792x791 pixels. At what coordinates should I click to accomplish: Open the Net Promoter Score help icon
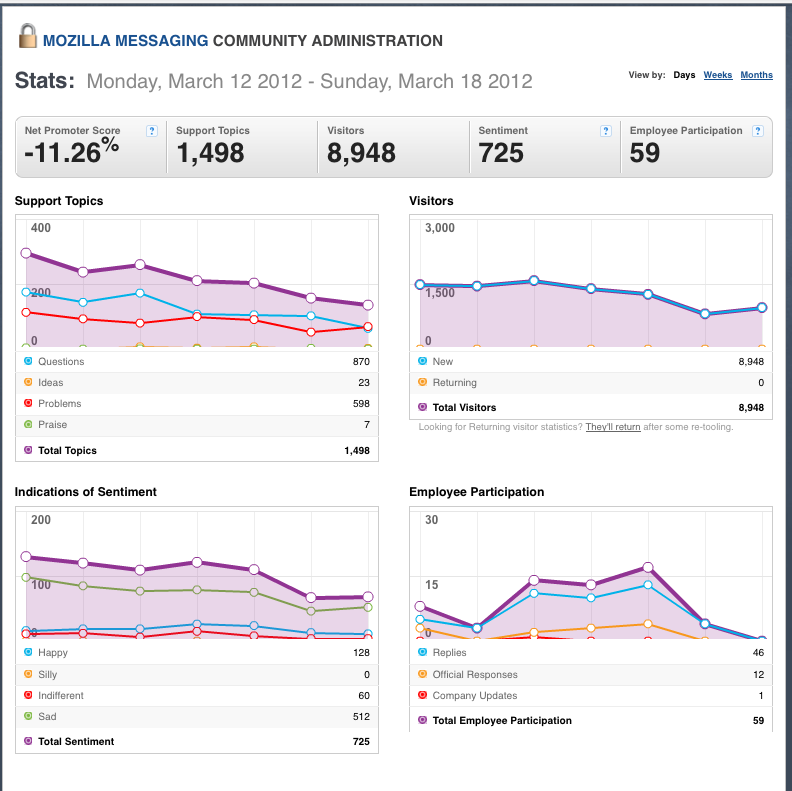(152, 131)
